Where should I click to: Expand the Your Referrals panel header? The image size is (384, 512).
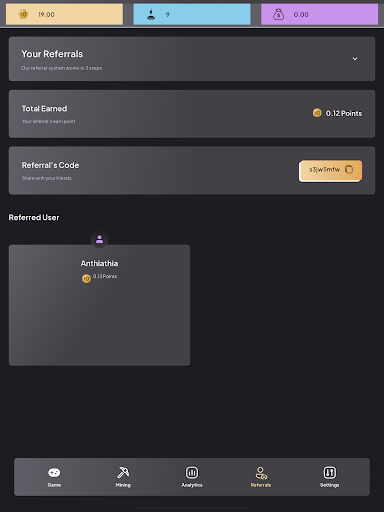pyautogui.click(x=192, y=59)
